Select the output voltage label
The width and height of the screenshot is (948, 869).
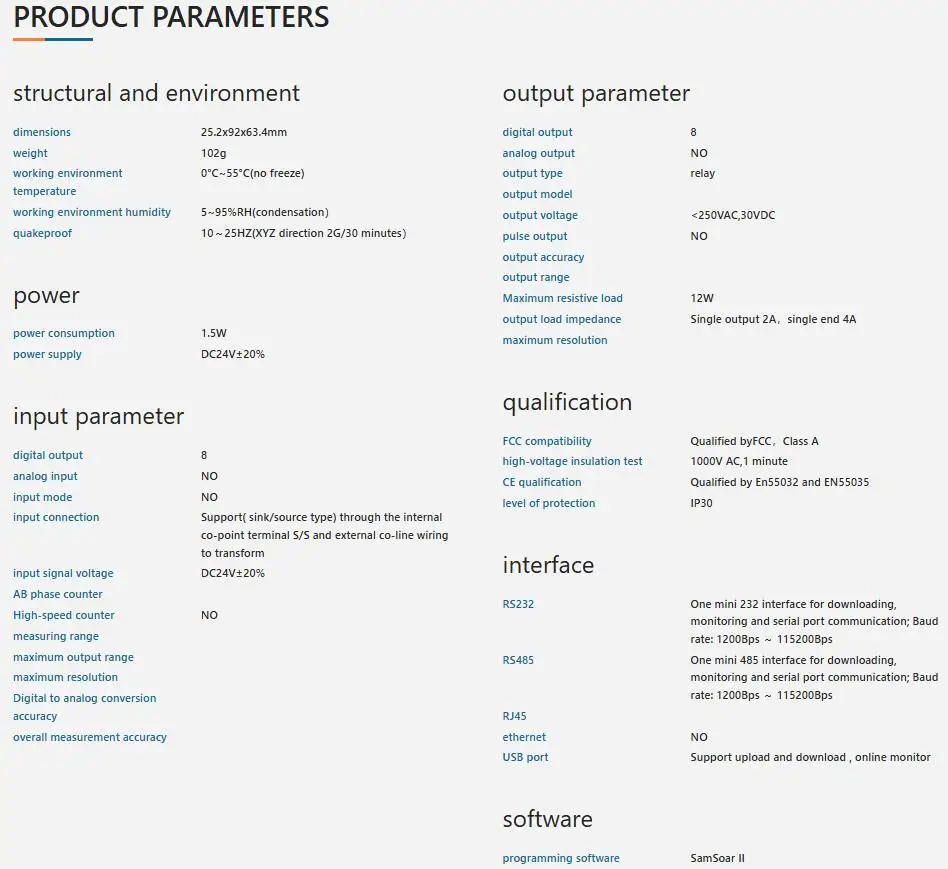pos(540,215)
